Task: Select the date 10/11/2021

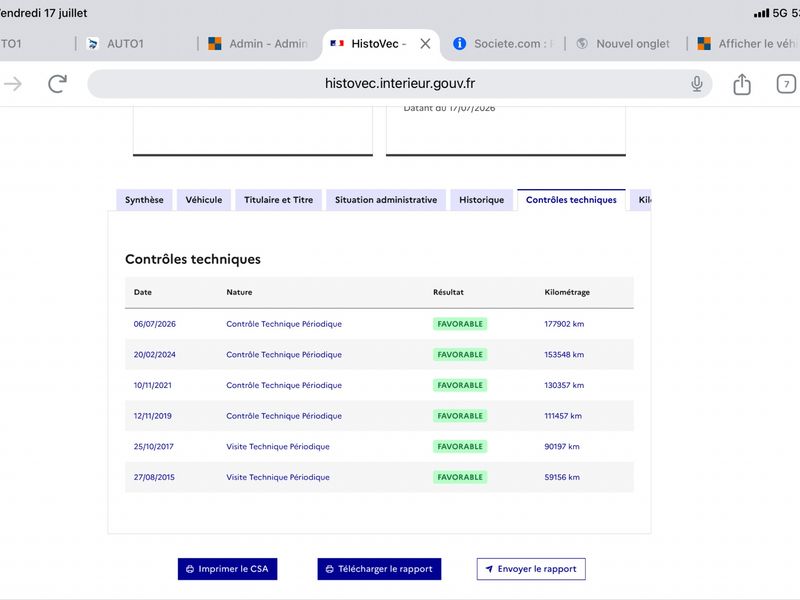Action: pyautogui.click(x=153, y=385)
